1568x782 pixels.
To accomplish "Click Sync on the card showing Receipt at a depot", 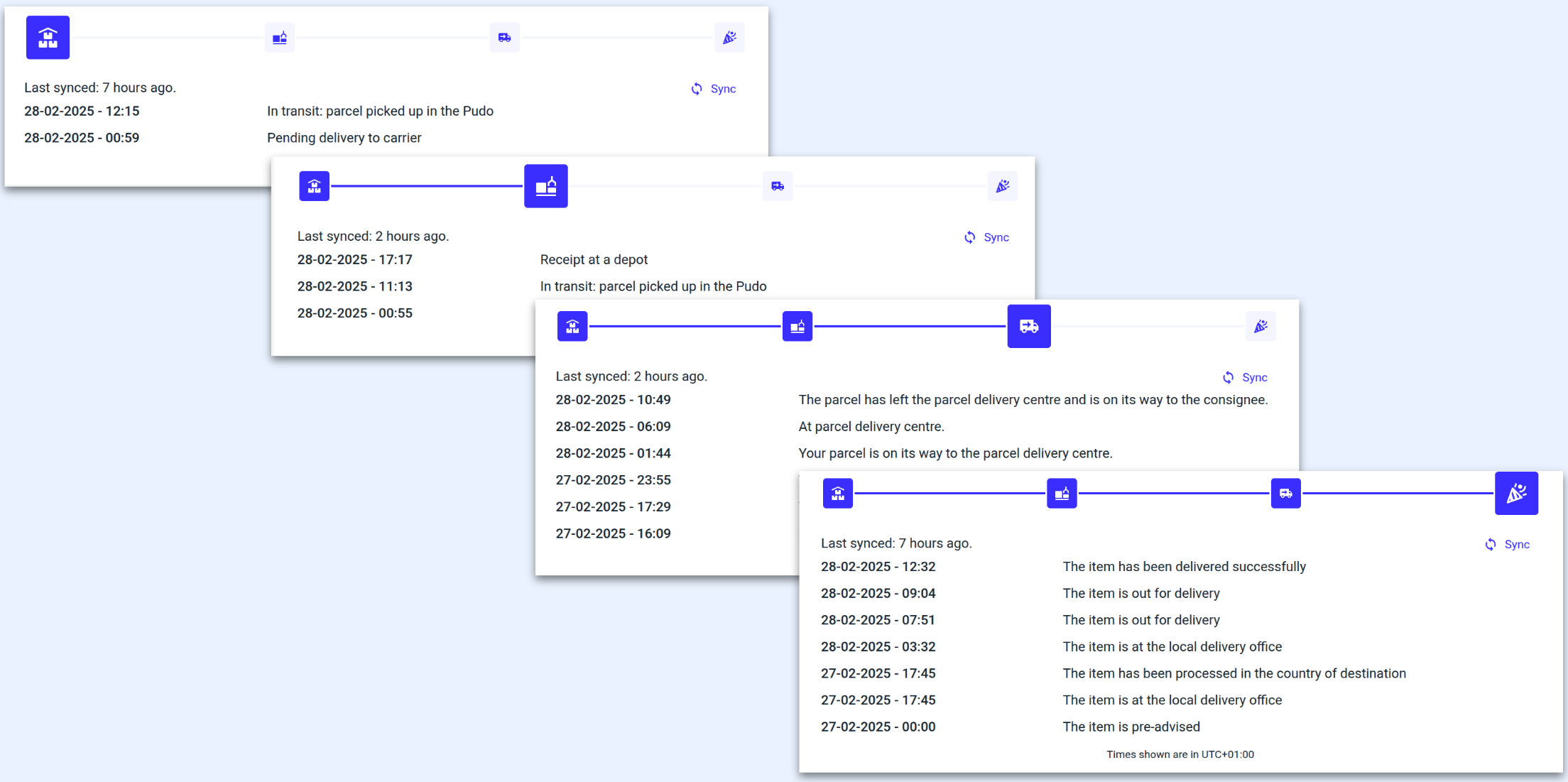I will (x=996, y=237).
